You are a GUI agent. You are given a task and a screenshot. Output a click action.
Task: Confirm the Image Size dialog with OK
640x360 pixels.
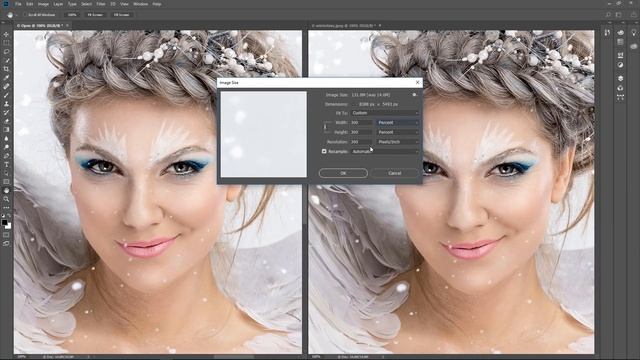343,173
